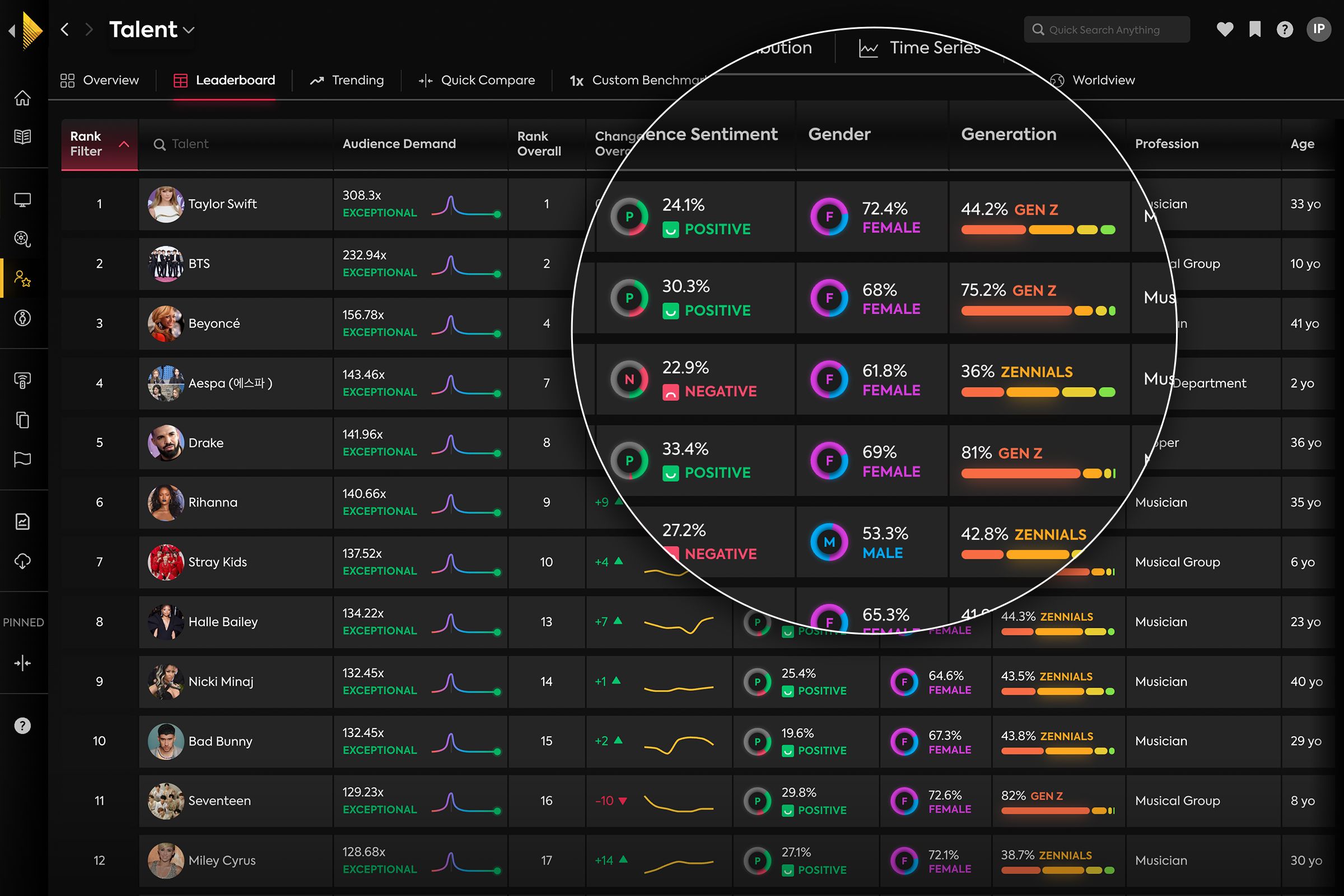Click Halle Bailey's 134.22x demand value
Screen dimensions: 1344x896
(363, 613)
